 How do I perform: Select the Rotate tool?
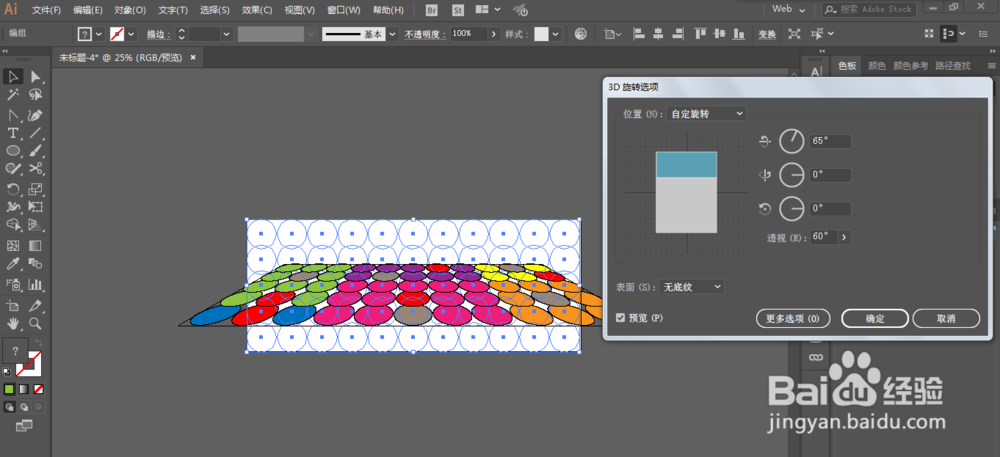point(13,189)
